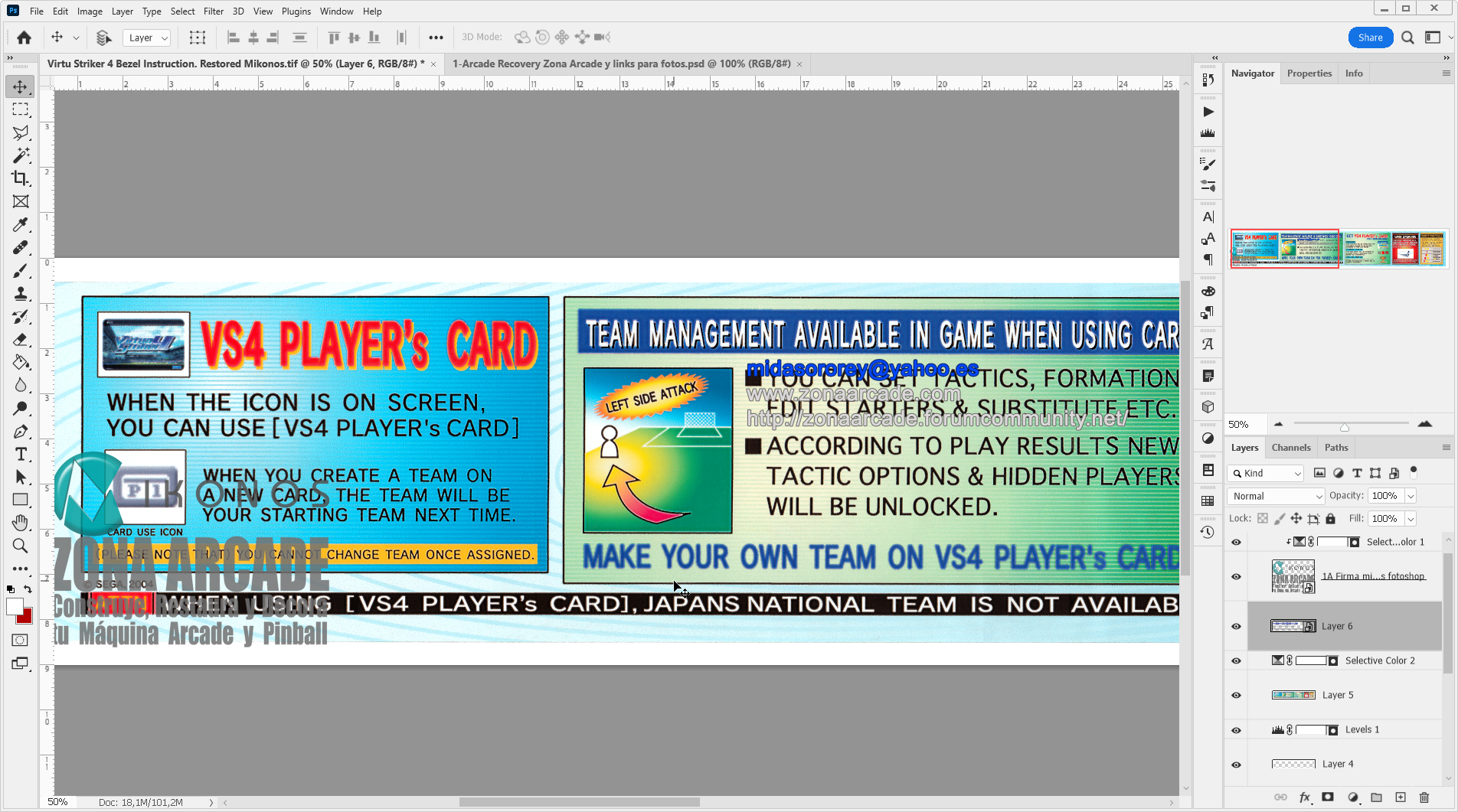The image size is (1458, 812).
Task: Open the blend mode Normal dropdown
Action: [x=1275, y=496]
